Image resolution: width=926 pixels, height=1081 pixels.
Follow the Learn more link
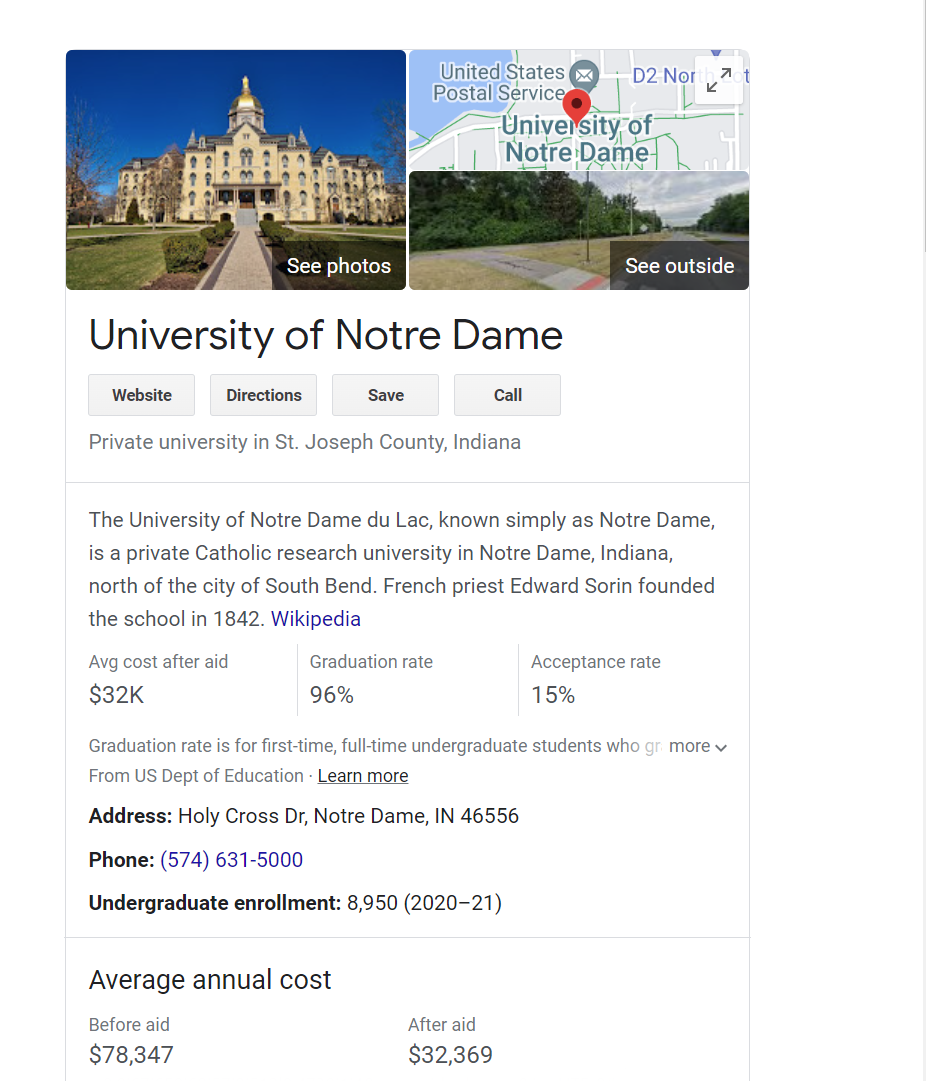[x=362, y=776]
